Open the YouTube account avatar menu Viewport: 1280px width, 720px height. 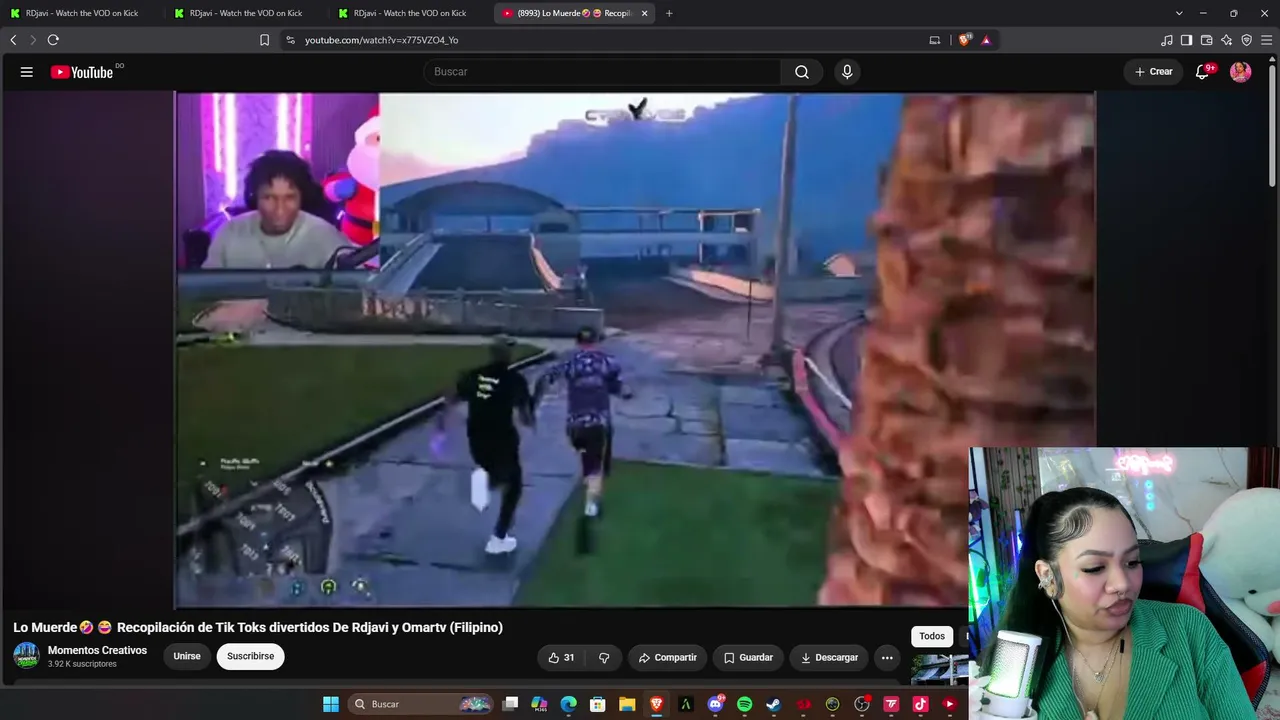1241,72
